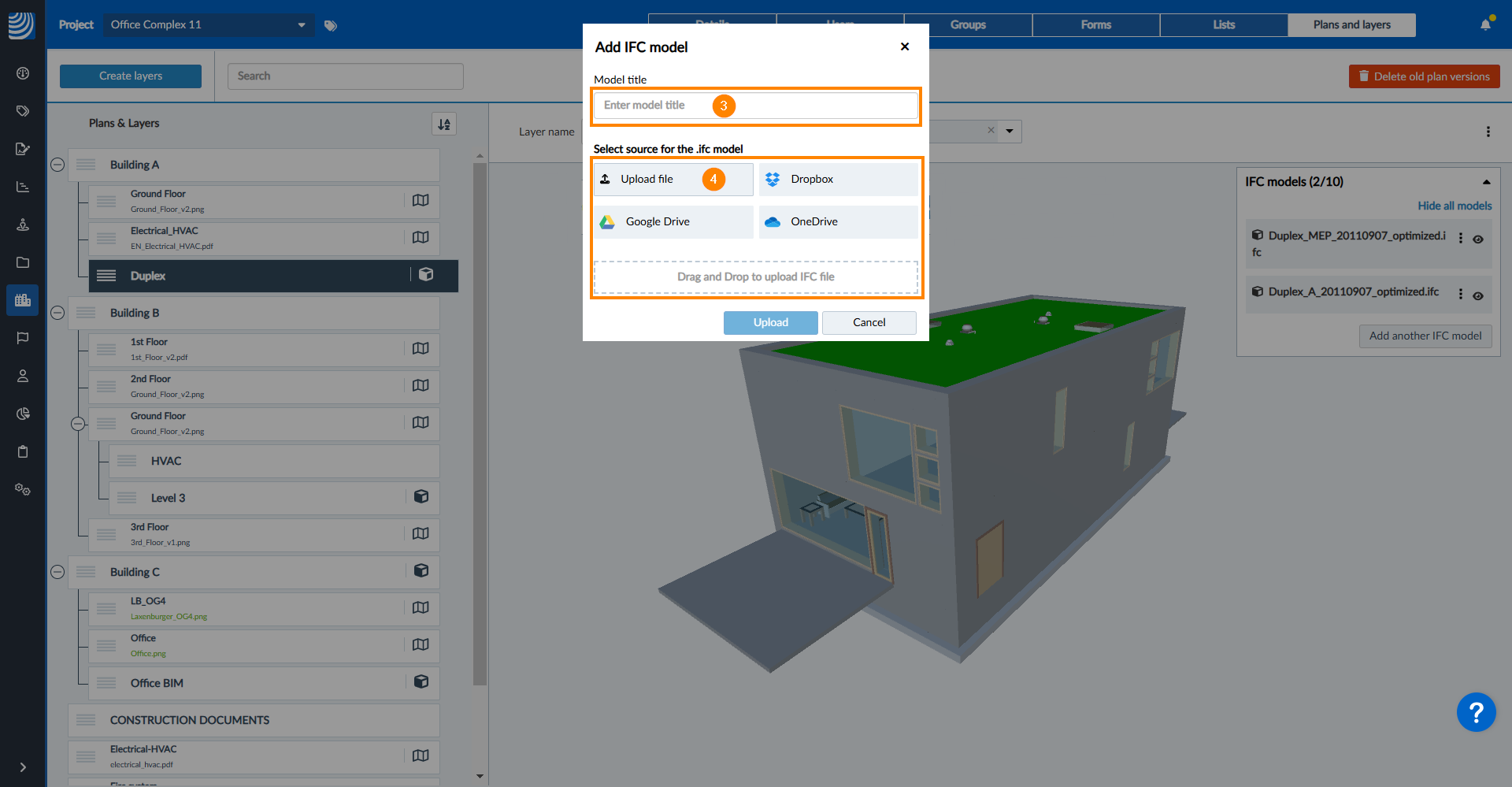Select Dropbox as the IFC source
Image resolution: width=1512 pixels, height=787 pixels.
pos(838,180)
